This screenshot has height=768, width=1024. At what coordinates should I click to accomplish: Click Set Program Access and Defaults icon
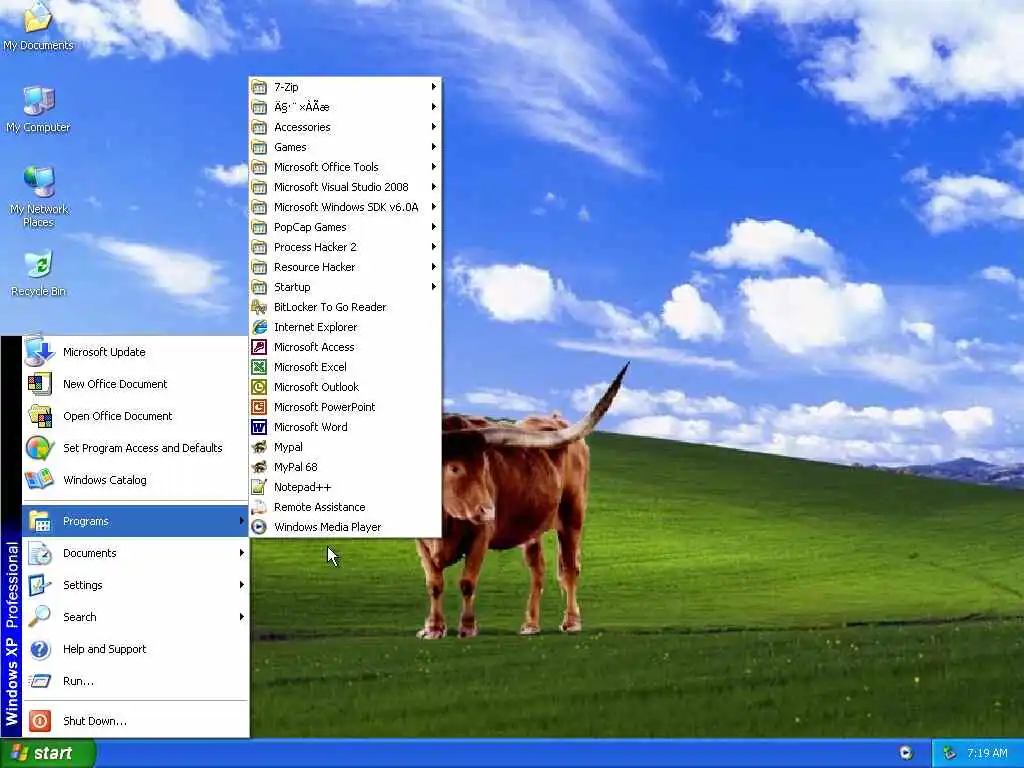click(39, 447)
